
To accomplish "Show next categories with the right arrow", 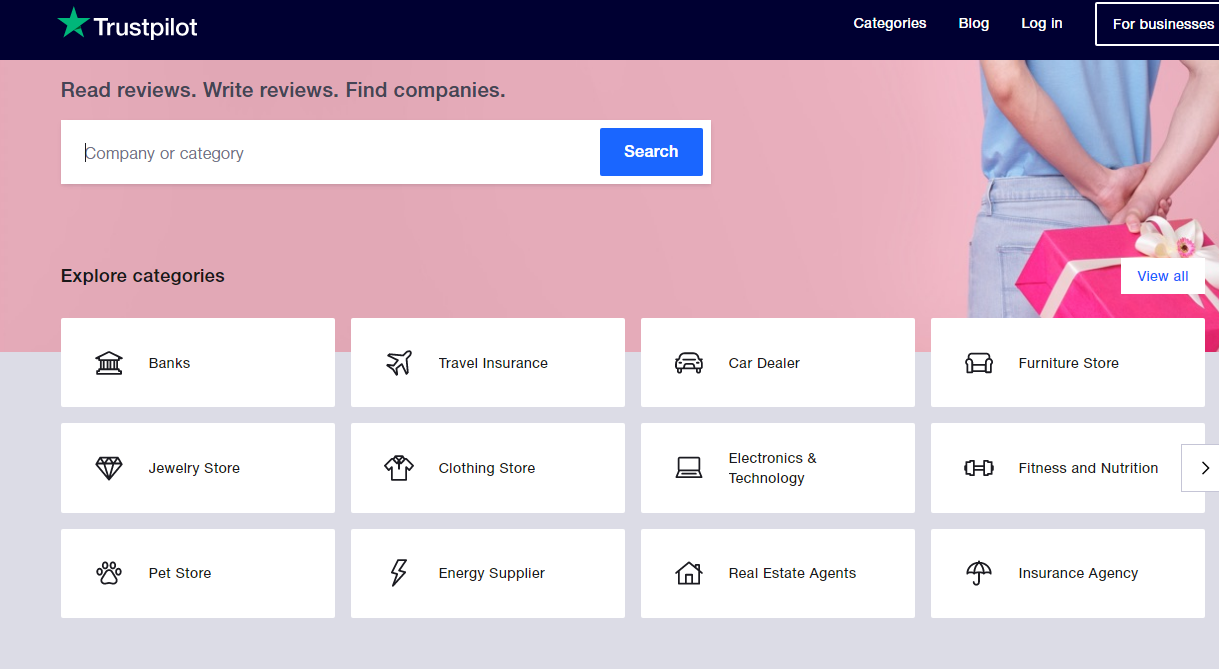I will coord(1201,468).
